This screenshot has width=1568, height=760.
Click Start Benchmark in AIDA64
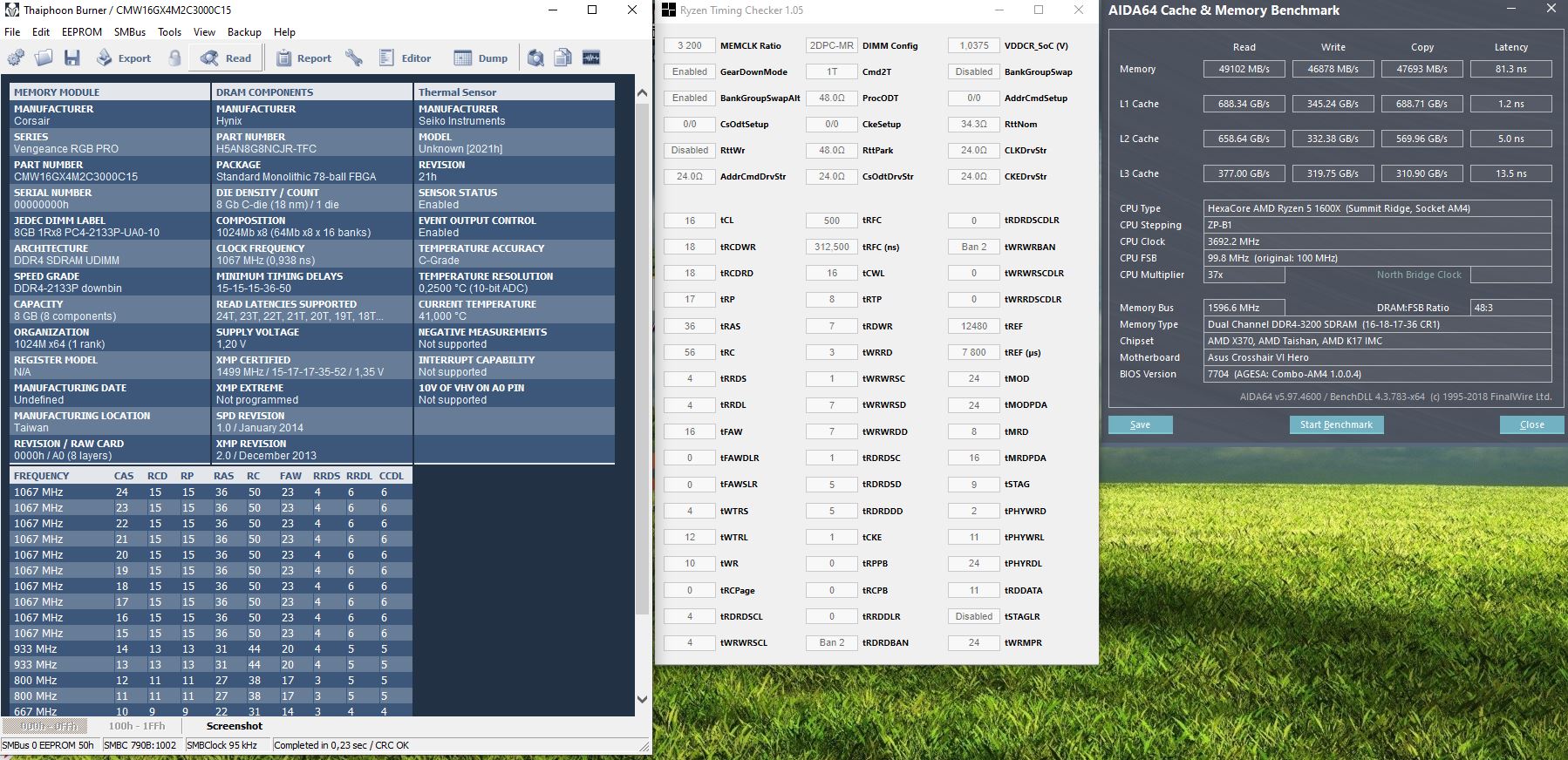[1336, 424]
